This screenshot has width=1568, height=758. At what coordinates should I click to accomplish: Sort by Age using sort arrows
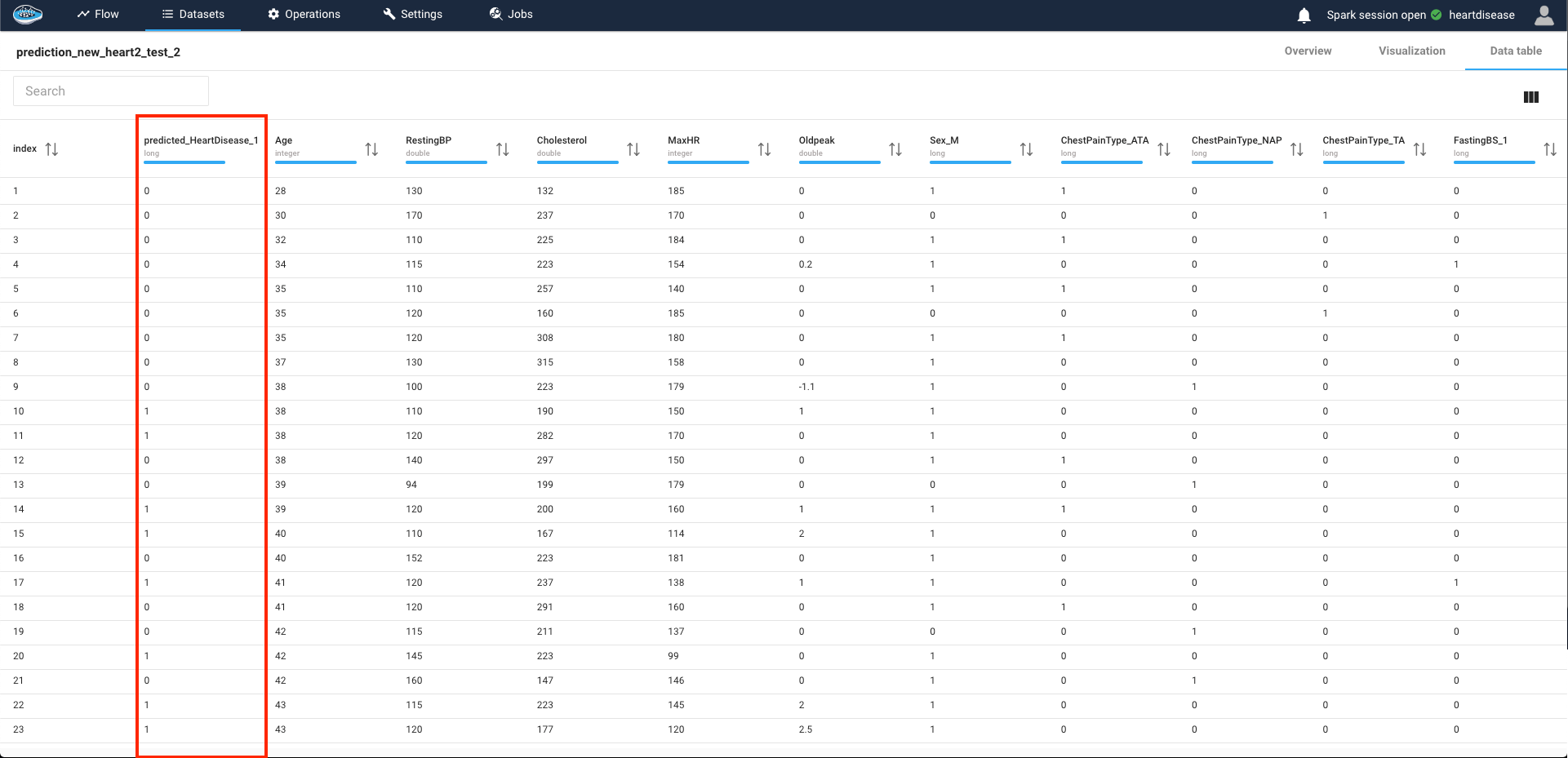tap(371, 149)
